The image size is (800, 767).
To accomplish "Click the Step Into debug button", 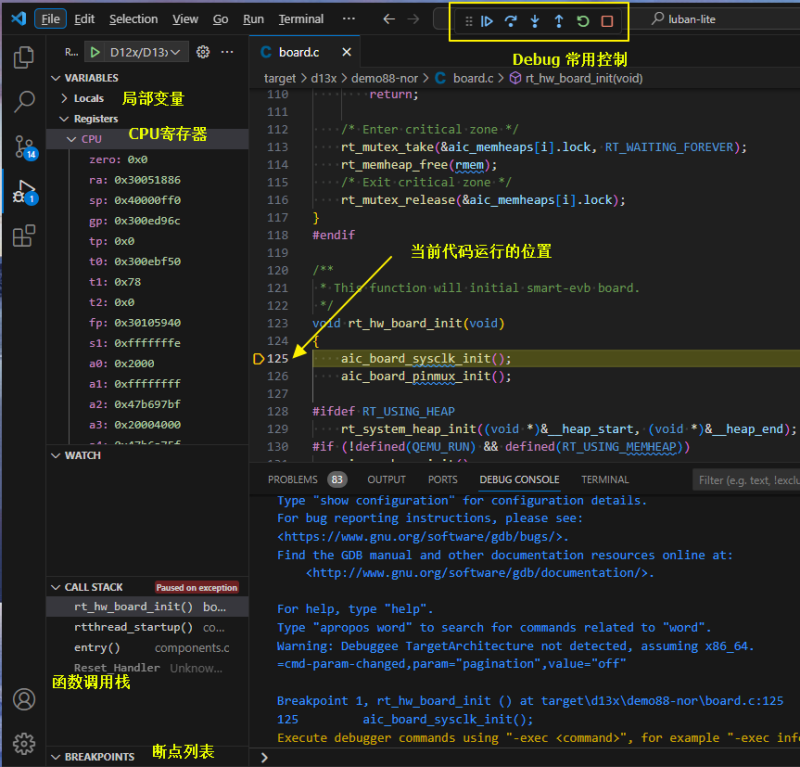I will coord(535,21).
